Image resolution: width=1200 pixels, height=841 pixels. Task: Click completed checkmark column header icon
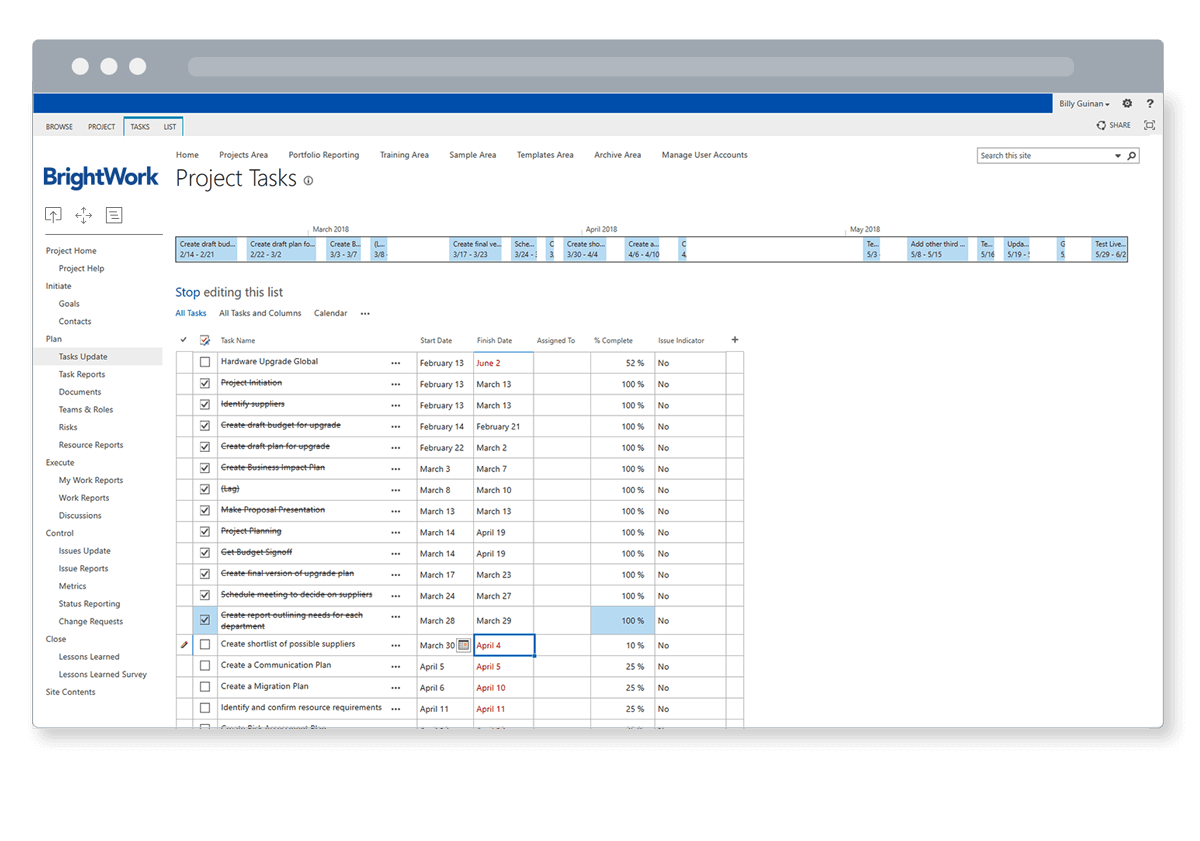click(x=183, y=340)
